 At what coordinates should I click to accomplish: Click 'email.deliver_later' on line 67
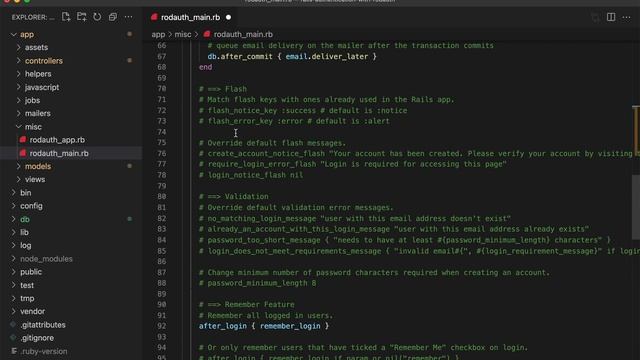click(x=327, y=56)
